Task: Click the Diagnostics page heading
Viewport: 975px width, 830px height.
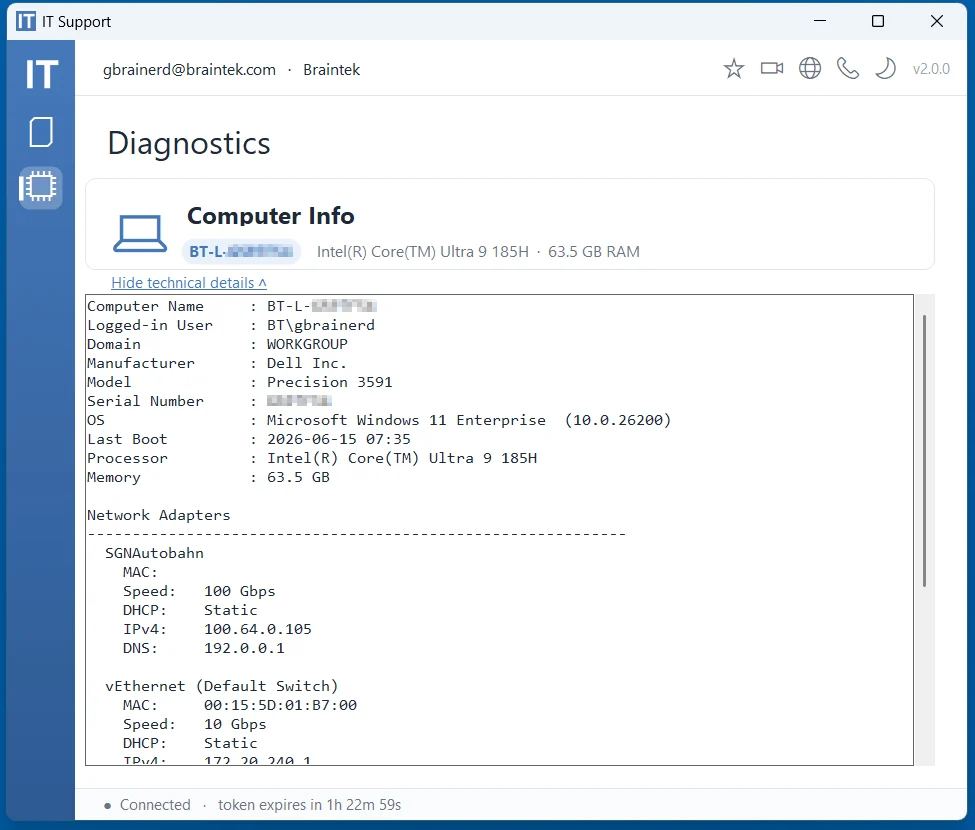Action: point(189,144)
